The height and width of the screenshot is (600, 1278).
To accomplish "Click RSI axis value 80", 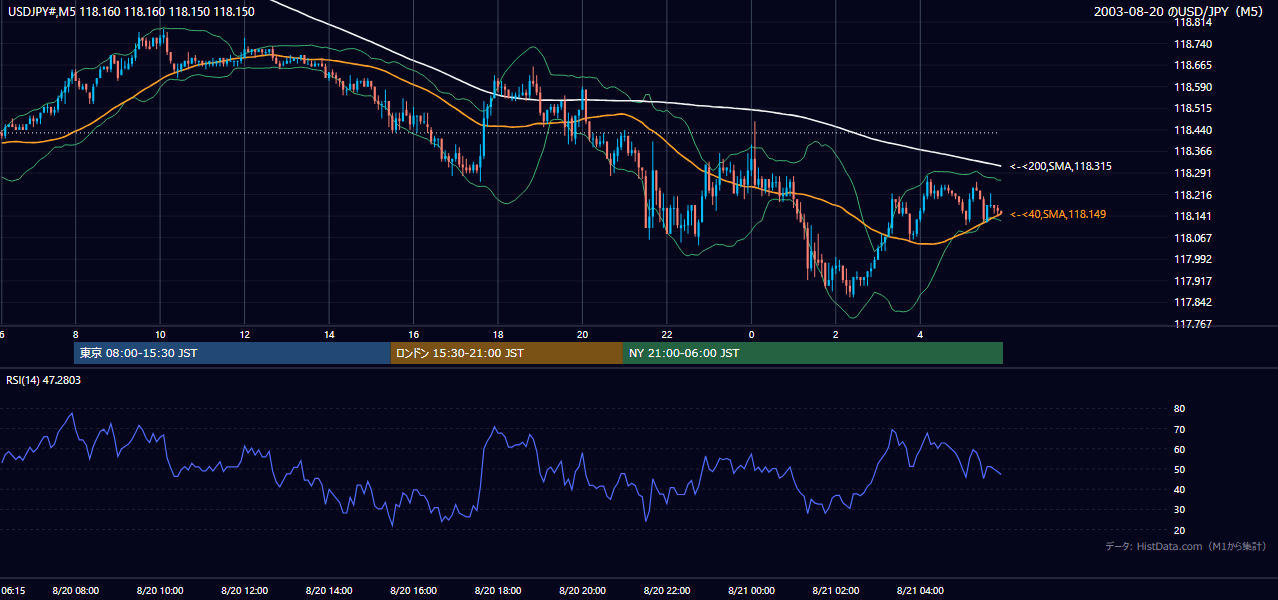I will 1179,409.
